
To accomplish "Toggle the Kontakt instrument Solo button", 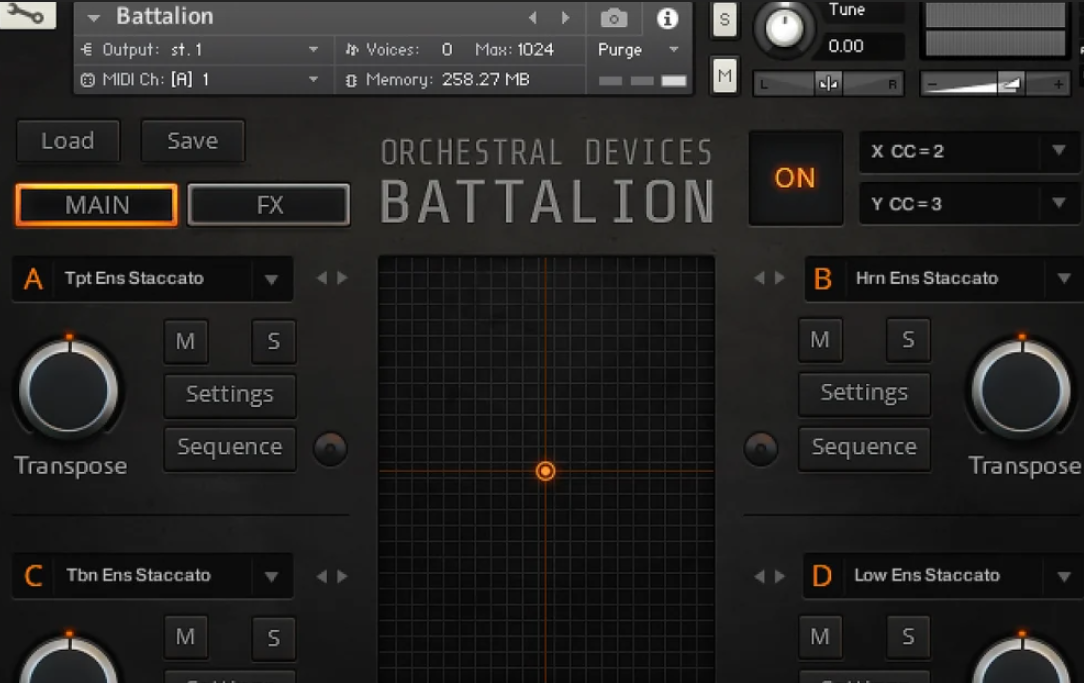I will (x=724, y=19).
